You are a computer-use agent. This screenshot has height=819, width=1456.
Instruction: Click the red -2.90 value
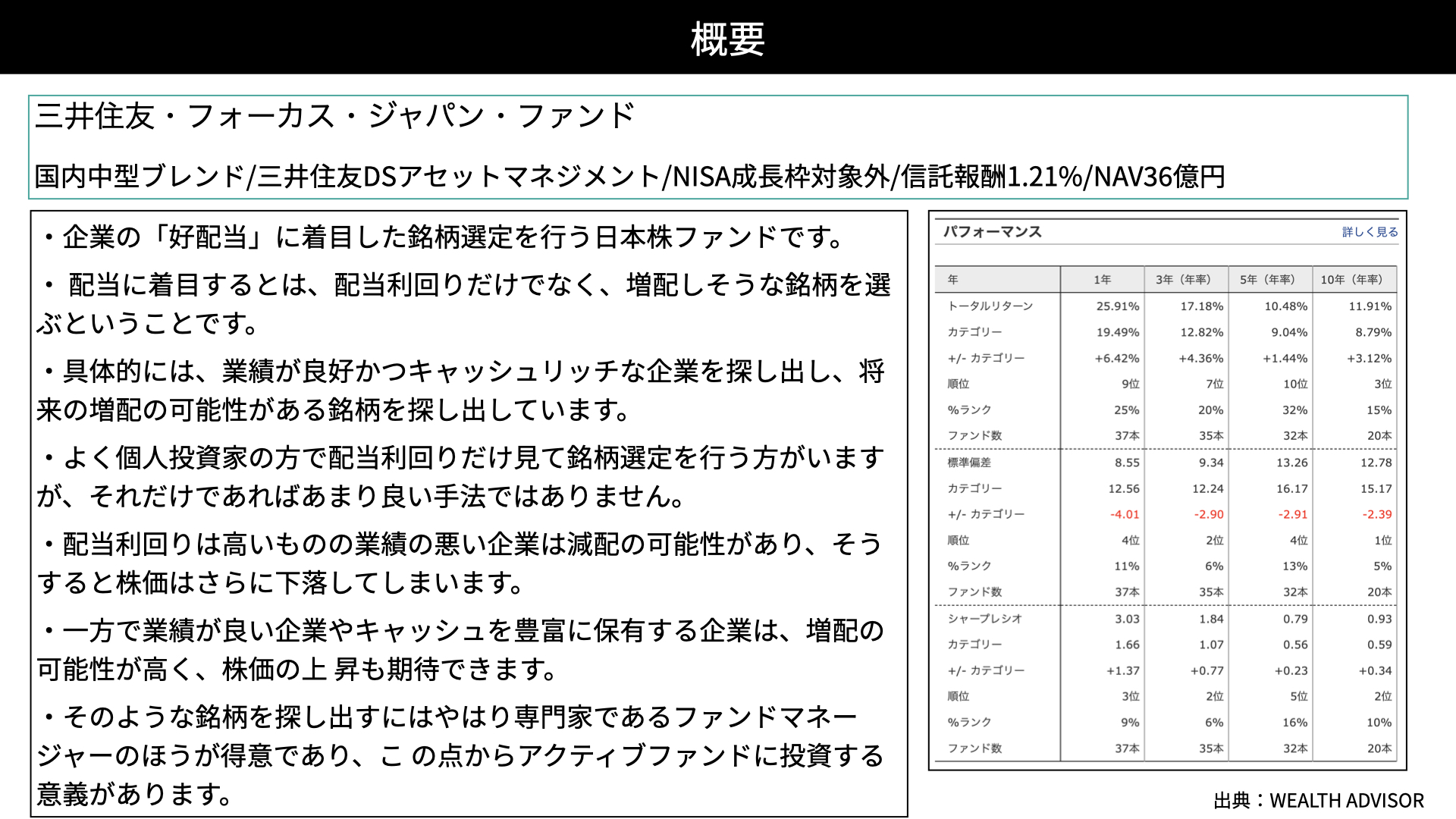tap(1210, 514)
